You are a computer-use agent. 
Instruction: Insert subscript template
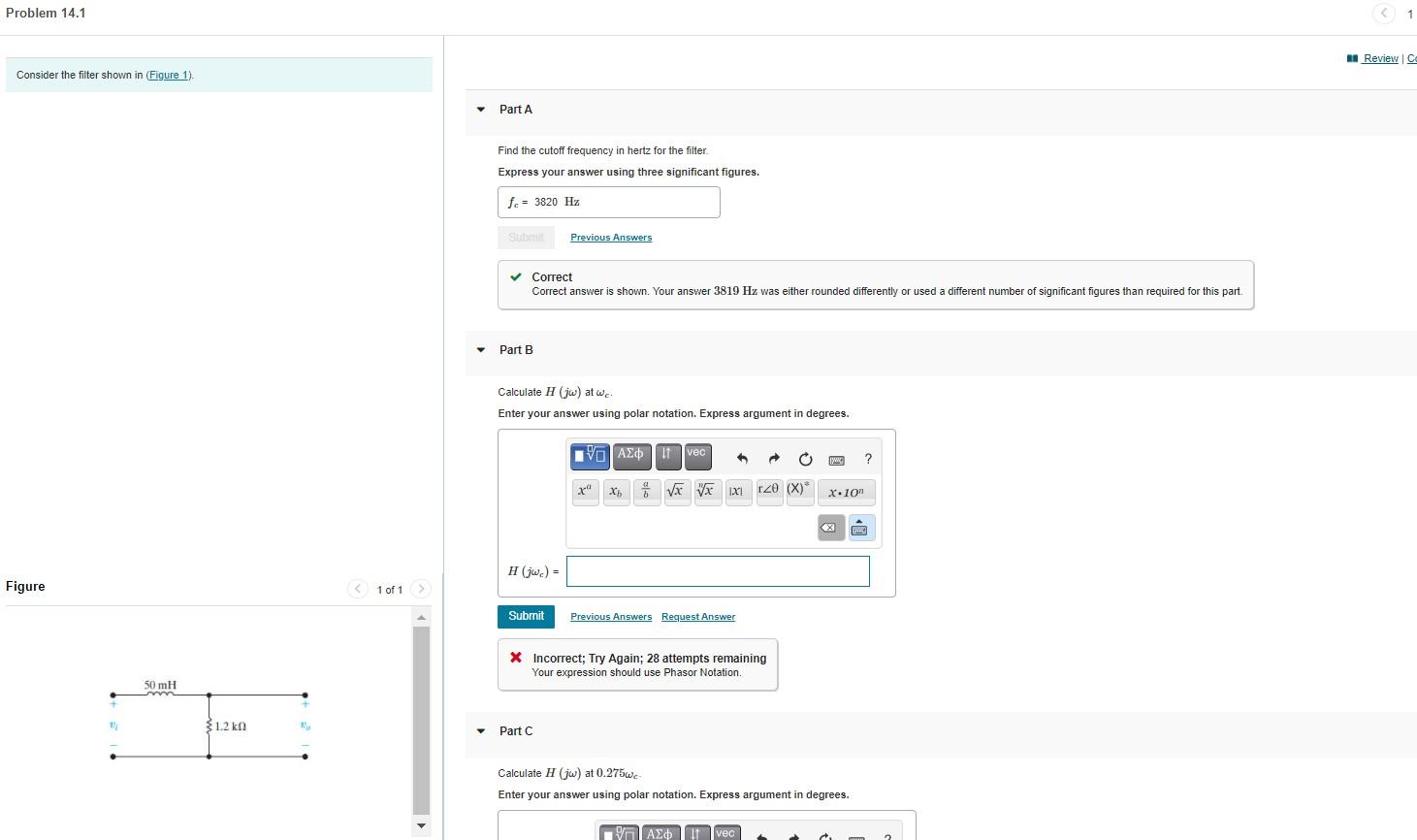[616, 492]
